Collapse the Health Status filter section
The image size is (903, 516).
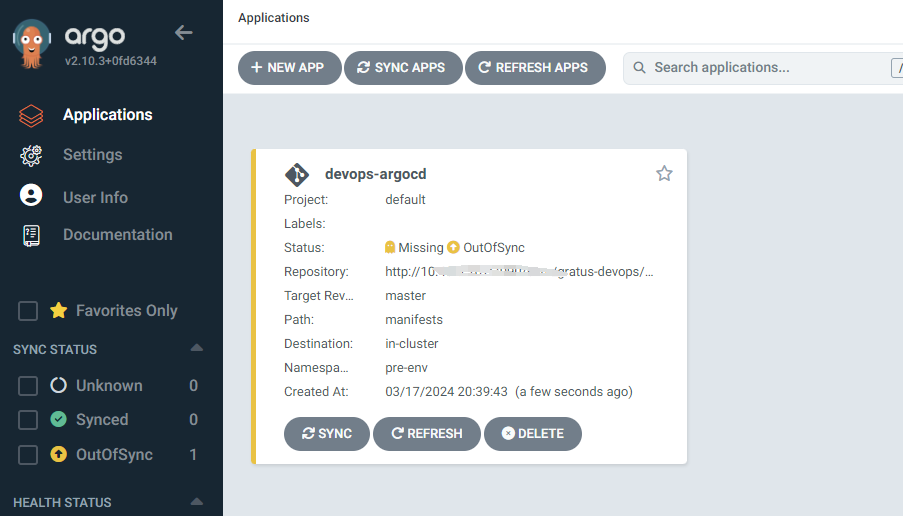coord(197,502)
